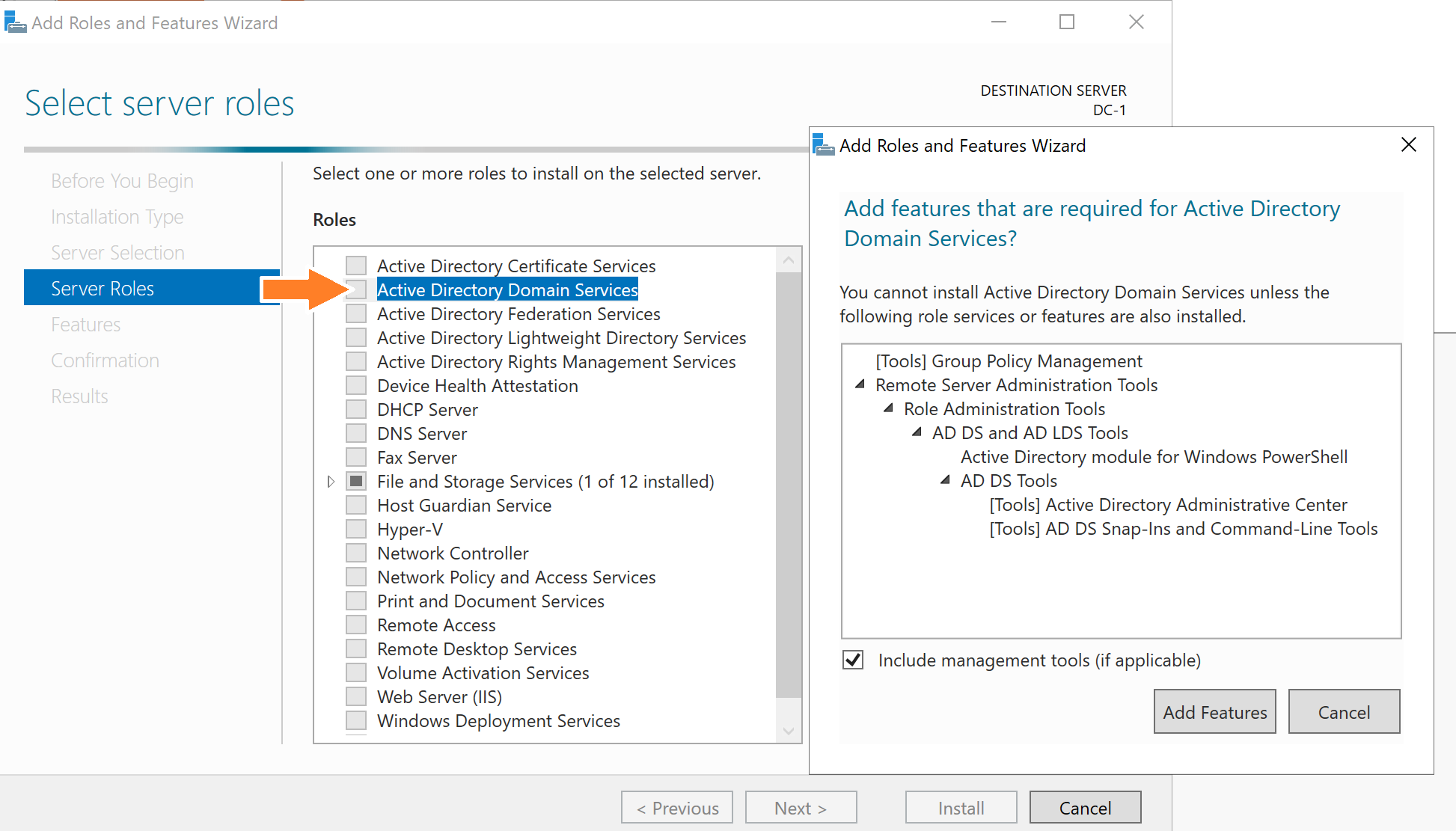This screenshot has width=1456, height=831.
Task: Enable the DHCP Server role checkbox
Action: [x=356, y=410]
